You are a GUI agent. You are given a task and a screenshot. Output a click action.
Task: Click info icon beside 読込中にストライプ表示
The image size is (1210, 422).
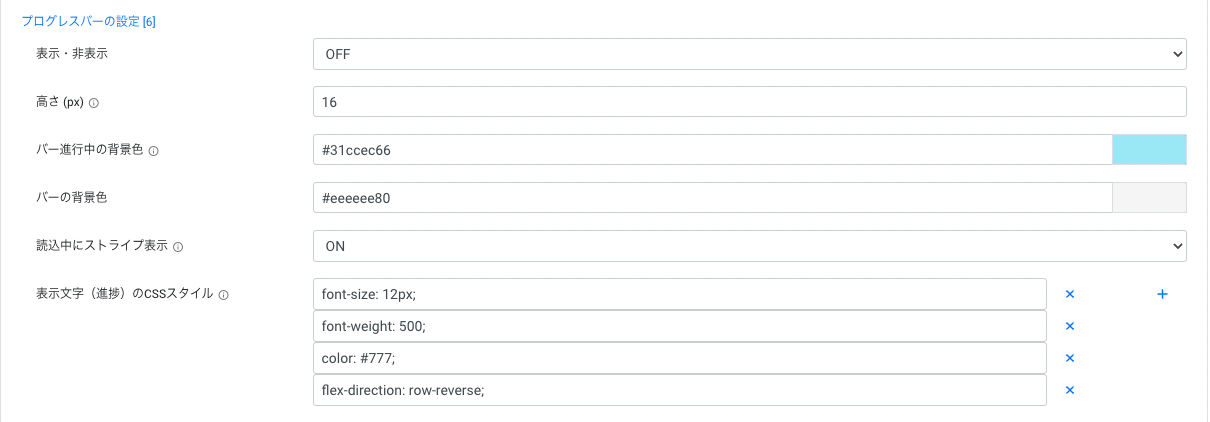177,246
